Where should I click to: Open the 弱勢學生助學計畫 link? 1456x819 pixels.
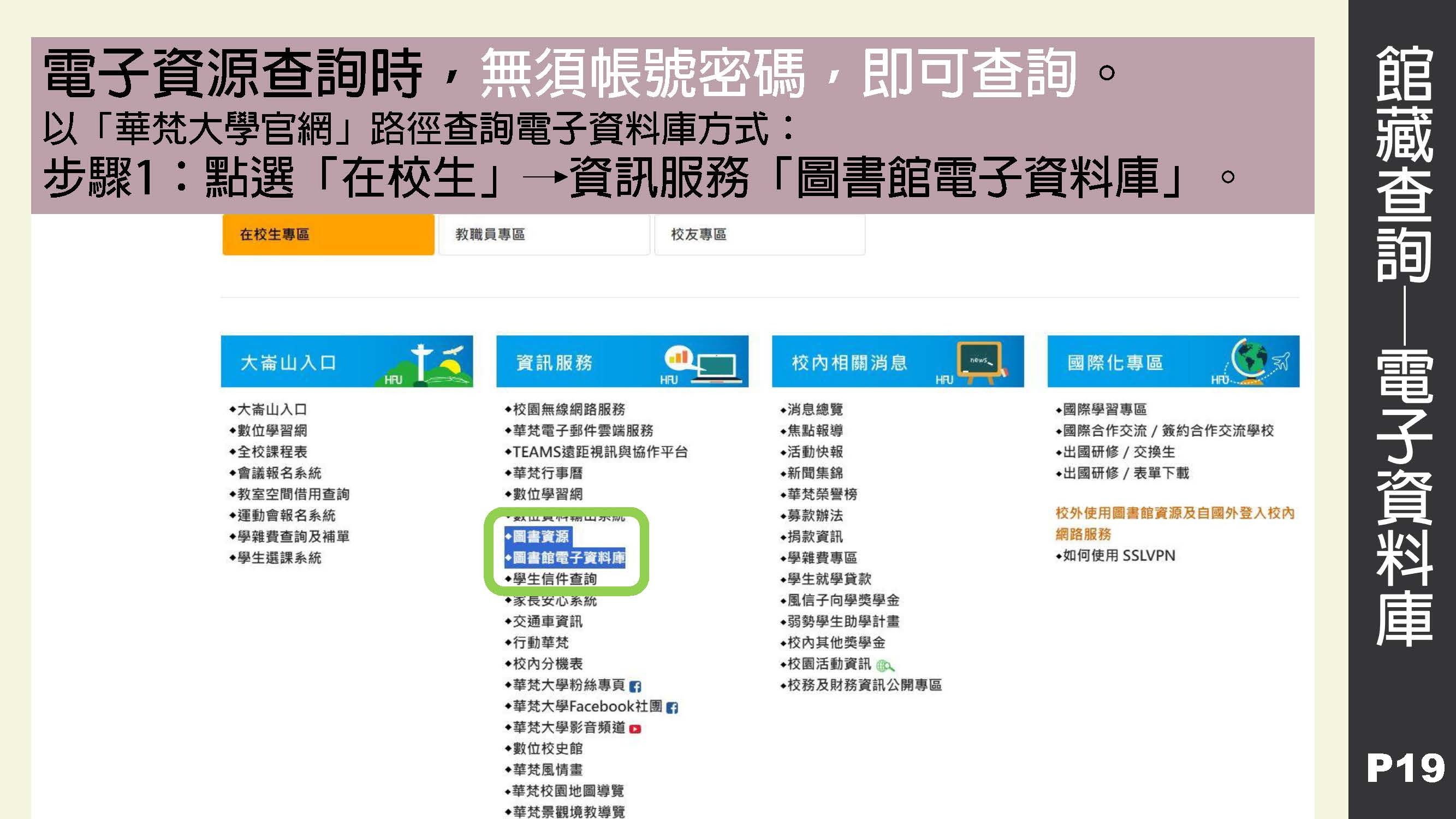tap(843, 621)
